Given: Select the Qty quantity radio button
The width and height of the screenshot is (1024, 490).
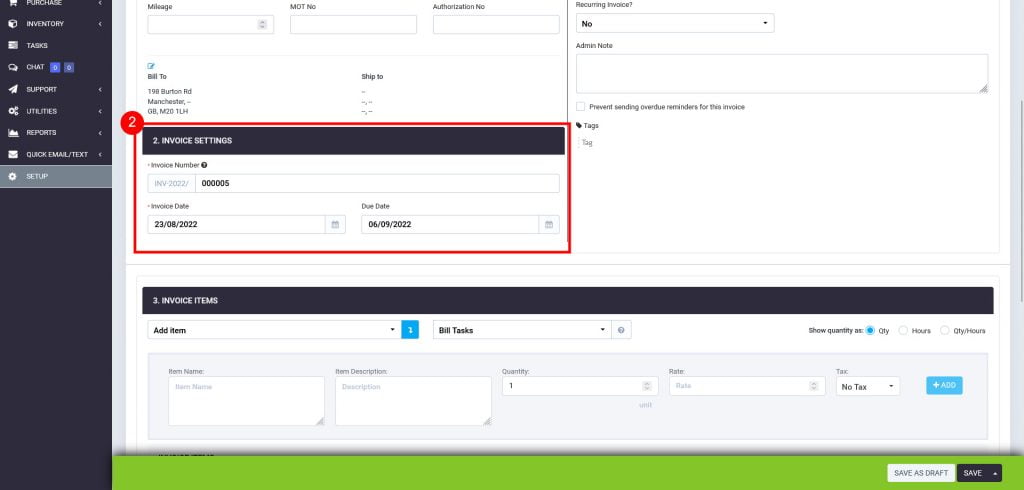Looking at the screenshot, I should coord(870,331).
